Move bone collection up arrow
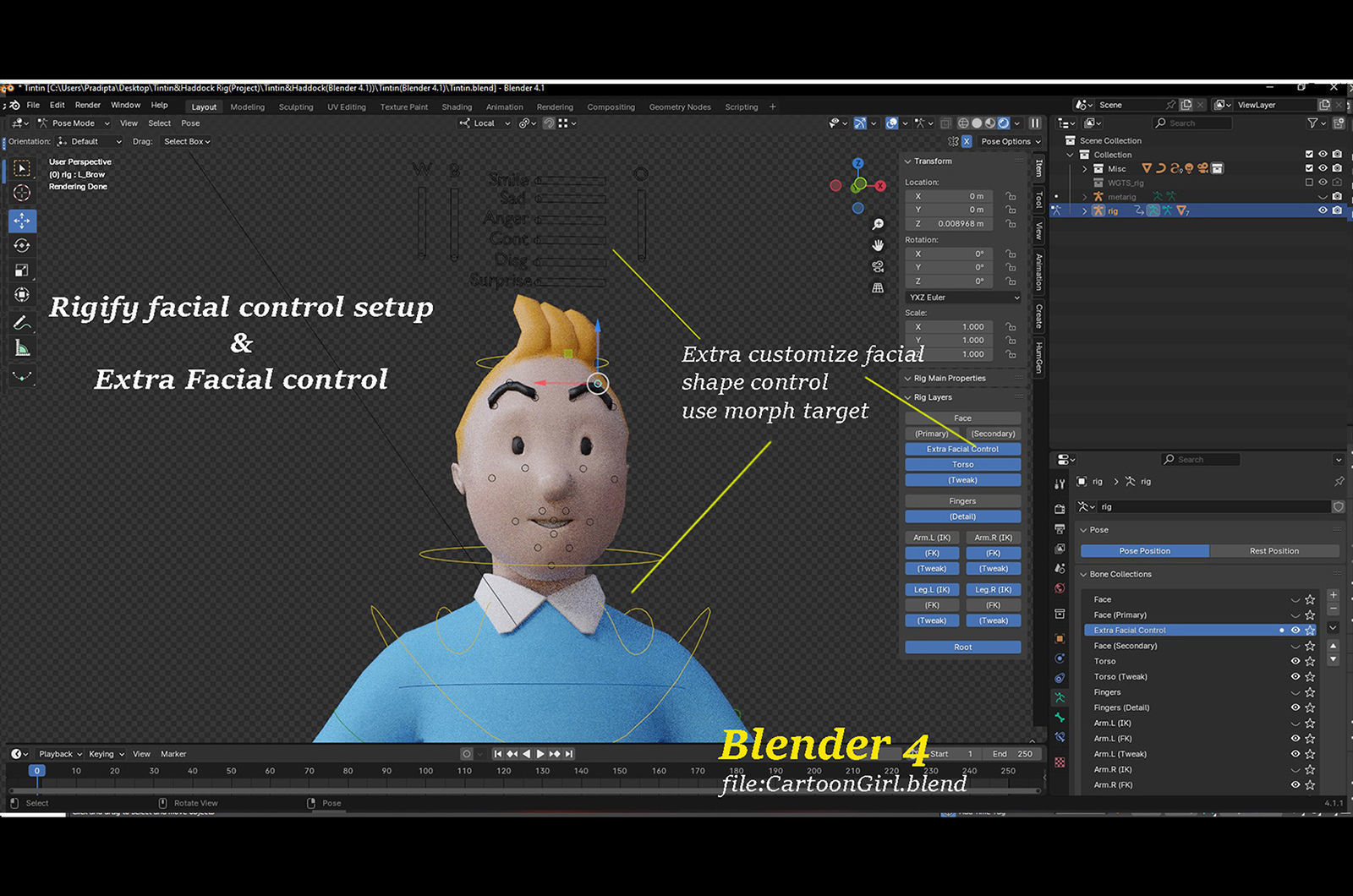 1334,646
